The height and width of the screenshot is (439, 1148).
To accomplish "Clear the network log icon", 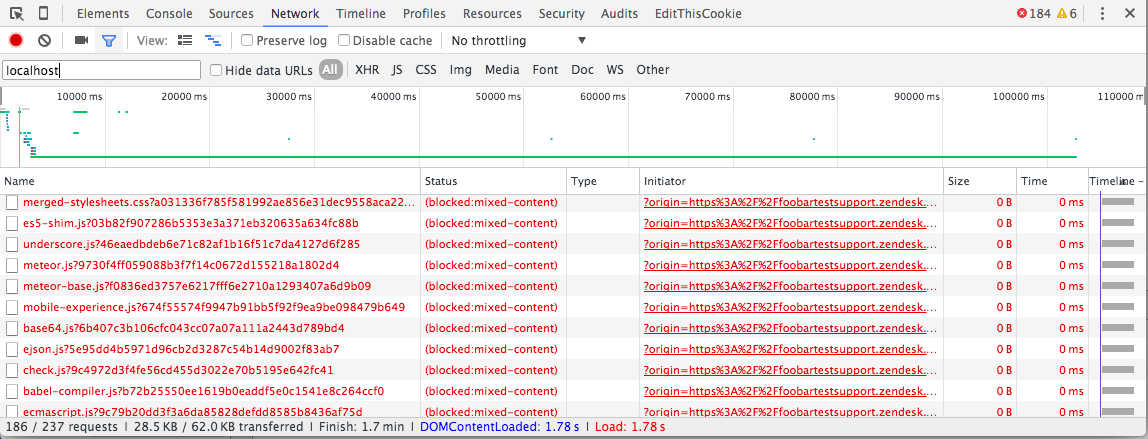I will [x=44, y=40].
